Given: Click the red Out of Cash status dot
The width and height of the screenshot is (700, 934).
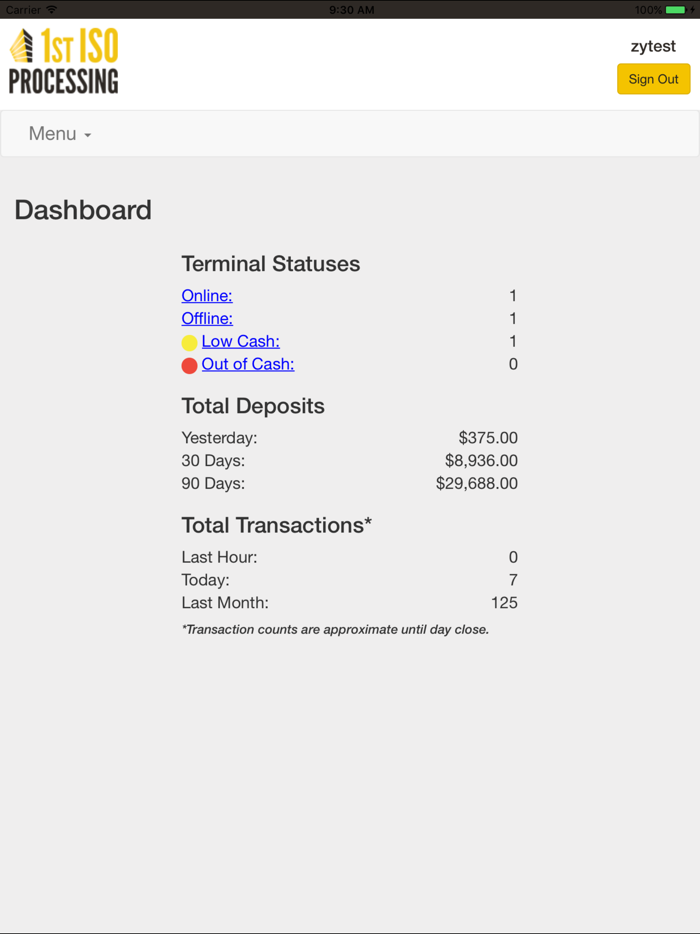Looking at the screenshot, I should [x=189, y=365].
